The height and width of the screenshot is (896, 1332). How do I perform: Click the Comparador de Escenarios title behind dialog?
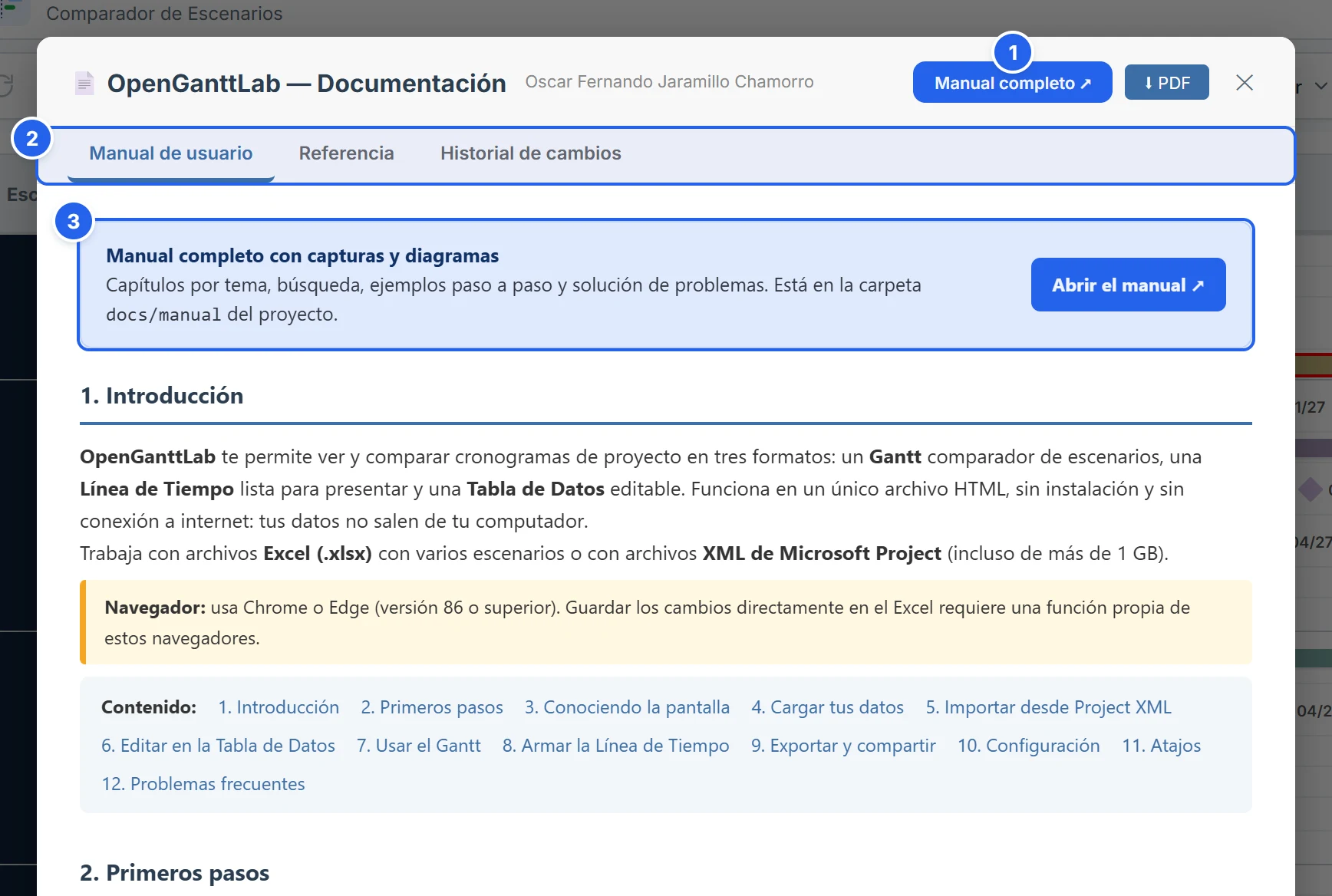[x=164, y=14]
